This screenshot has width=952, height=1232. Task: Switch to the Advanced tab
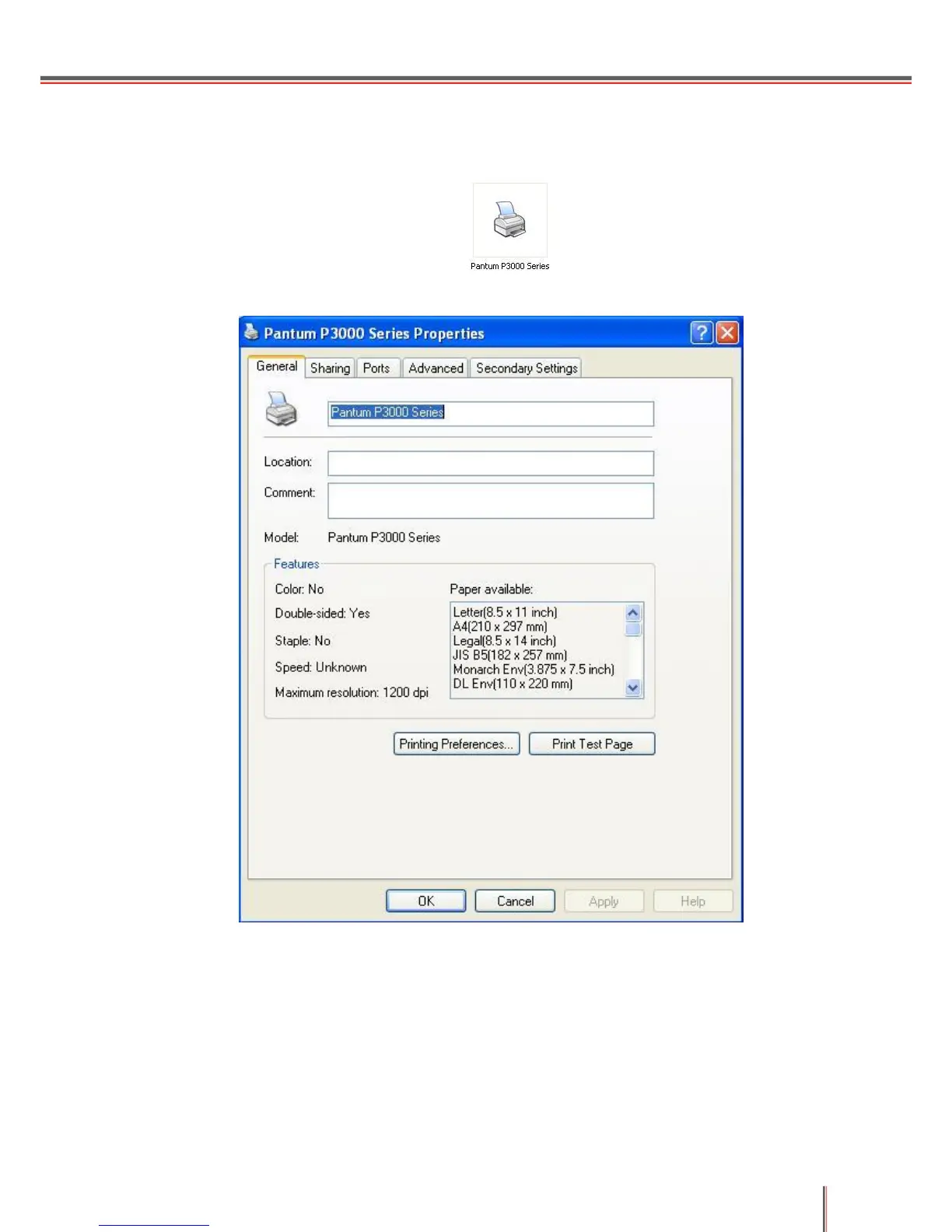(x=436, y=368)
